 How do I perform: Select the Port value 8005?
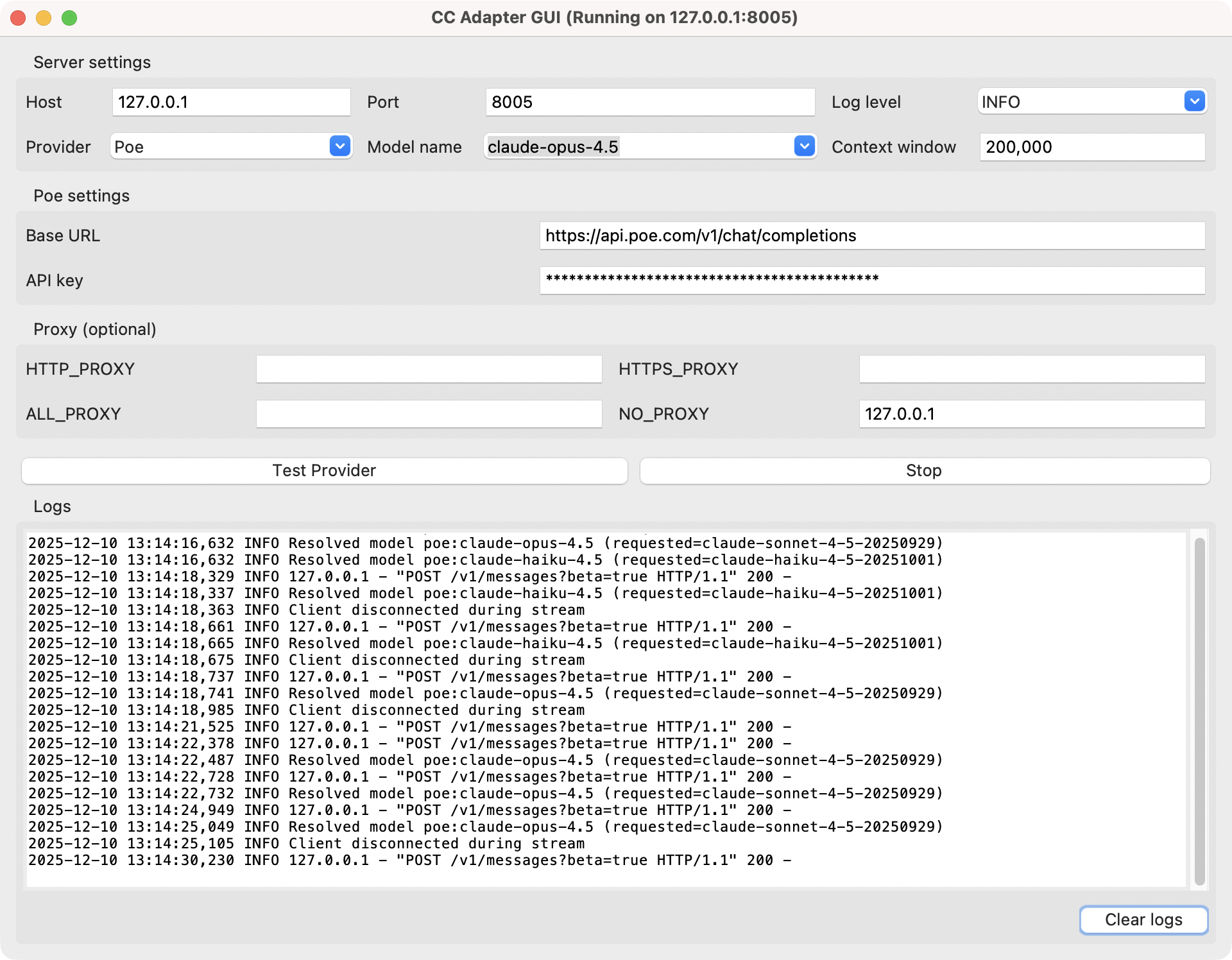pyautogui.click(x=649, y=101)
